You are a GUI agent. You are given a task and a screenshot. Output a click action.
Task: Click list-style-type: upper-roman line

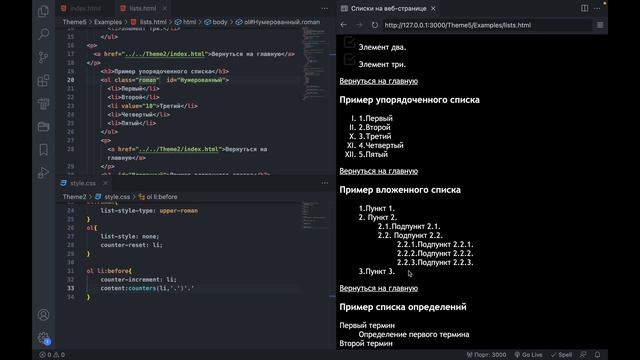coord(149,211)
